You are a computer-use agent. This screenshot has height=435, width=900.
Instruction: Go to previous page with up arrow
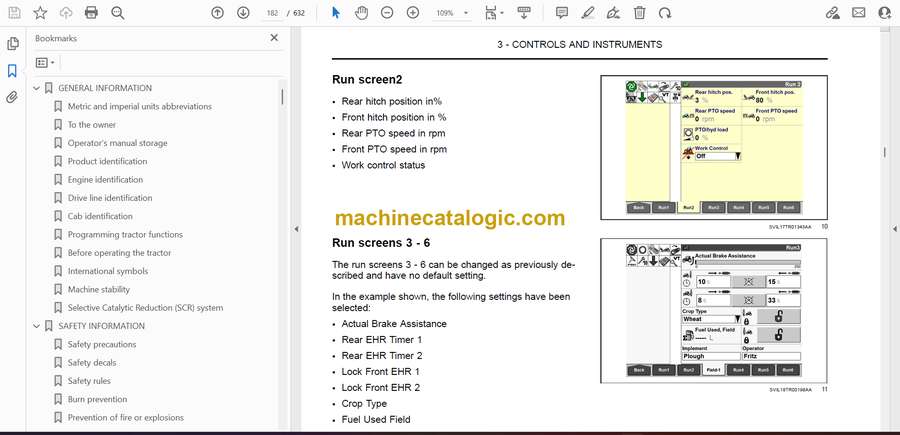[x=218, y=13]
